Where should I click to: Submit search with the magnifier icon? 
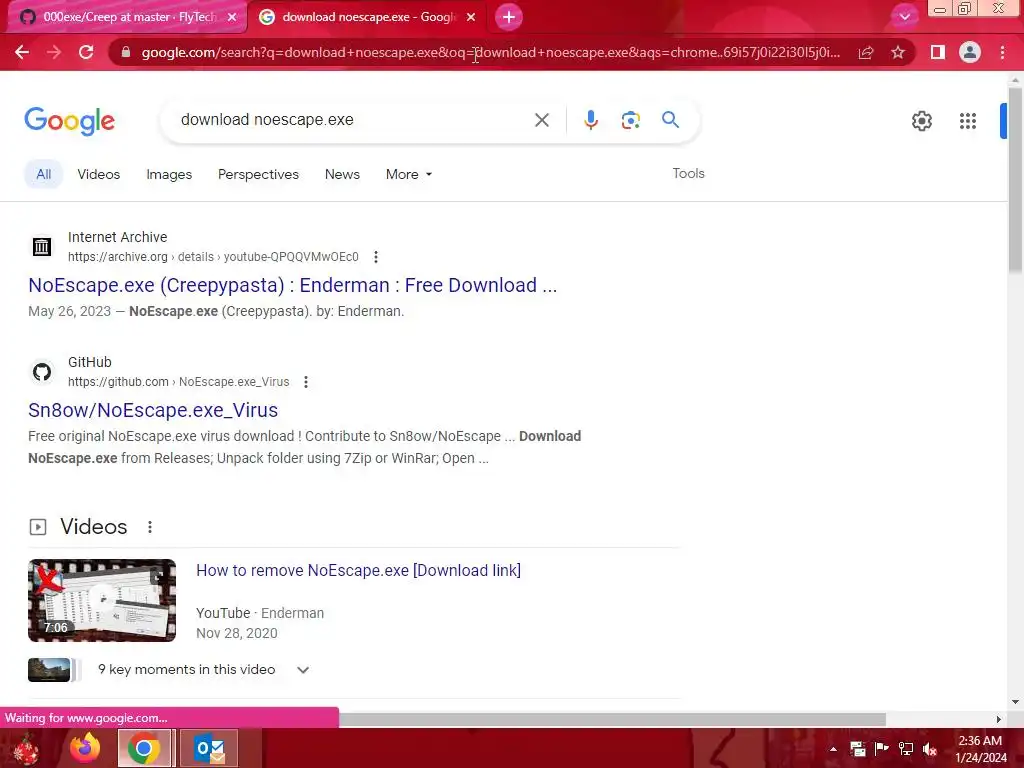point(670,120)
